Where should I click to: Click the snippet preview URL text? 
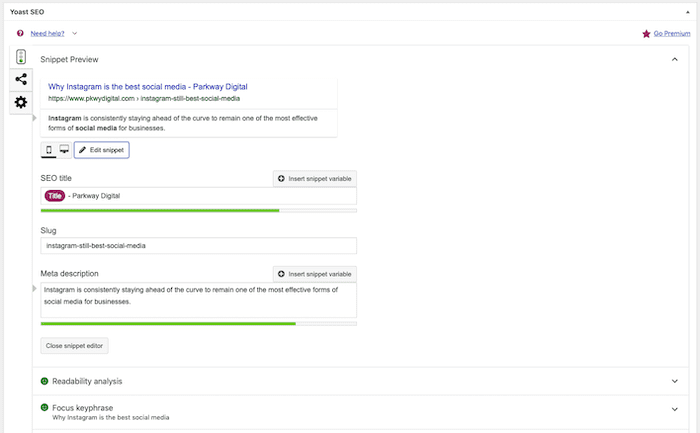[144, 99]
